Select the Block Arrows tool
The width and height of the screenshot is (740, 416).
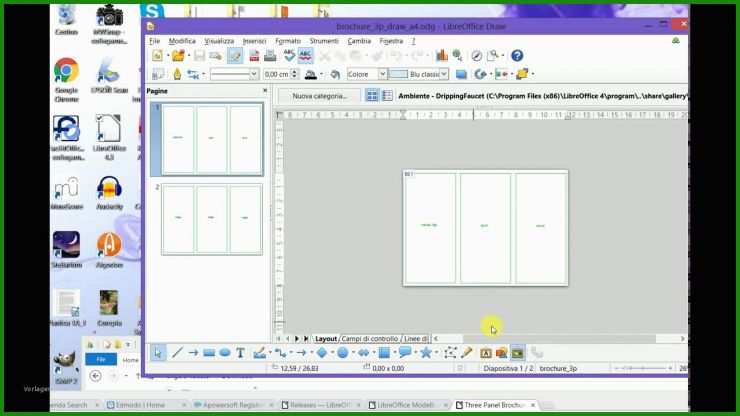(363, 353)
